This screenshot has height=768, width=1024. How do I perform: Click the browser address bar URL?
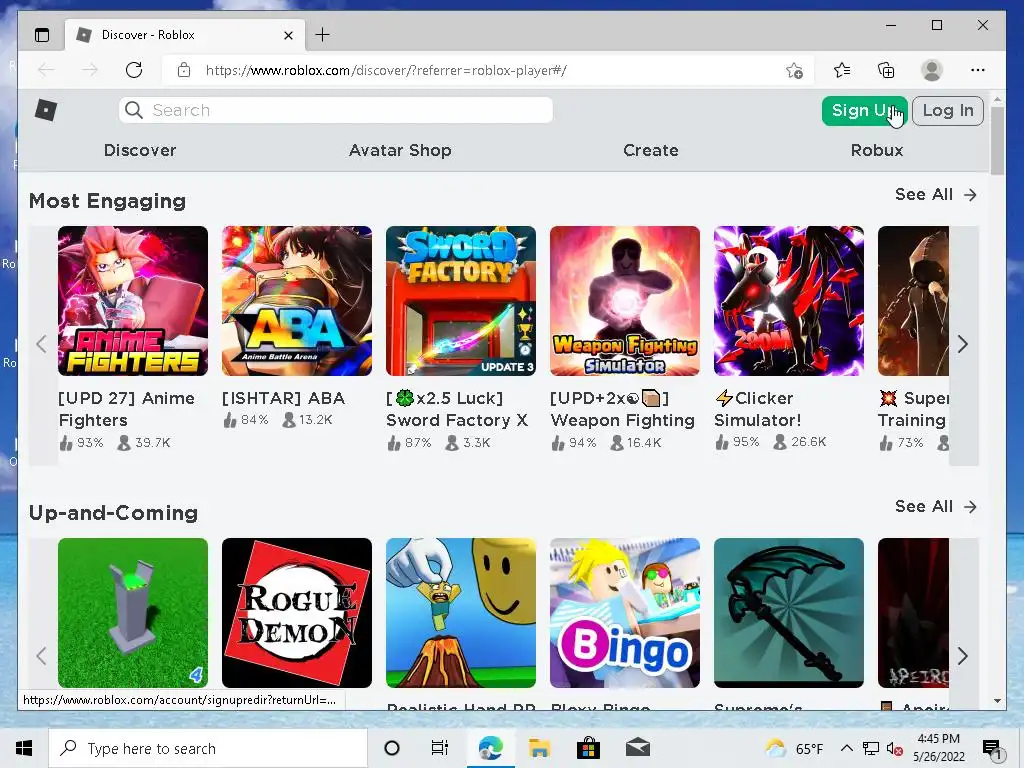[385, 71]
